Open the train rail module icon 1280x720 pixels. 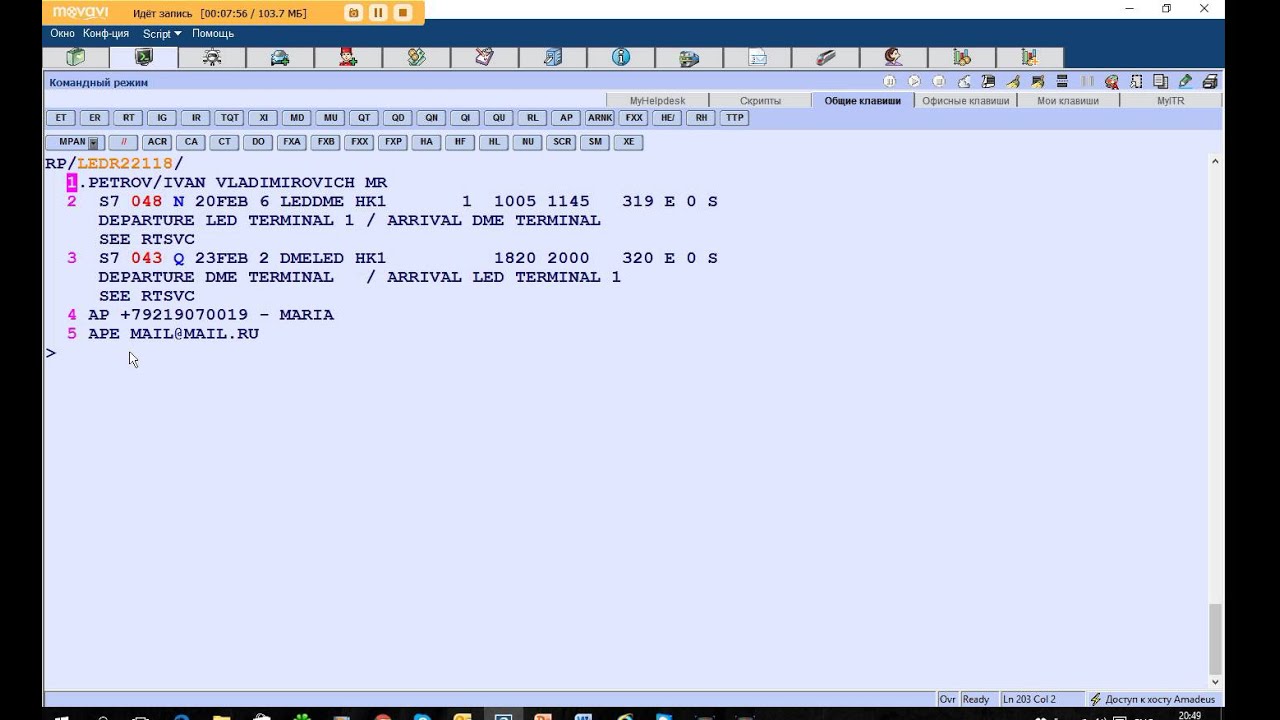688,57
